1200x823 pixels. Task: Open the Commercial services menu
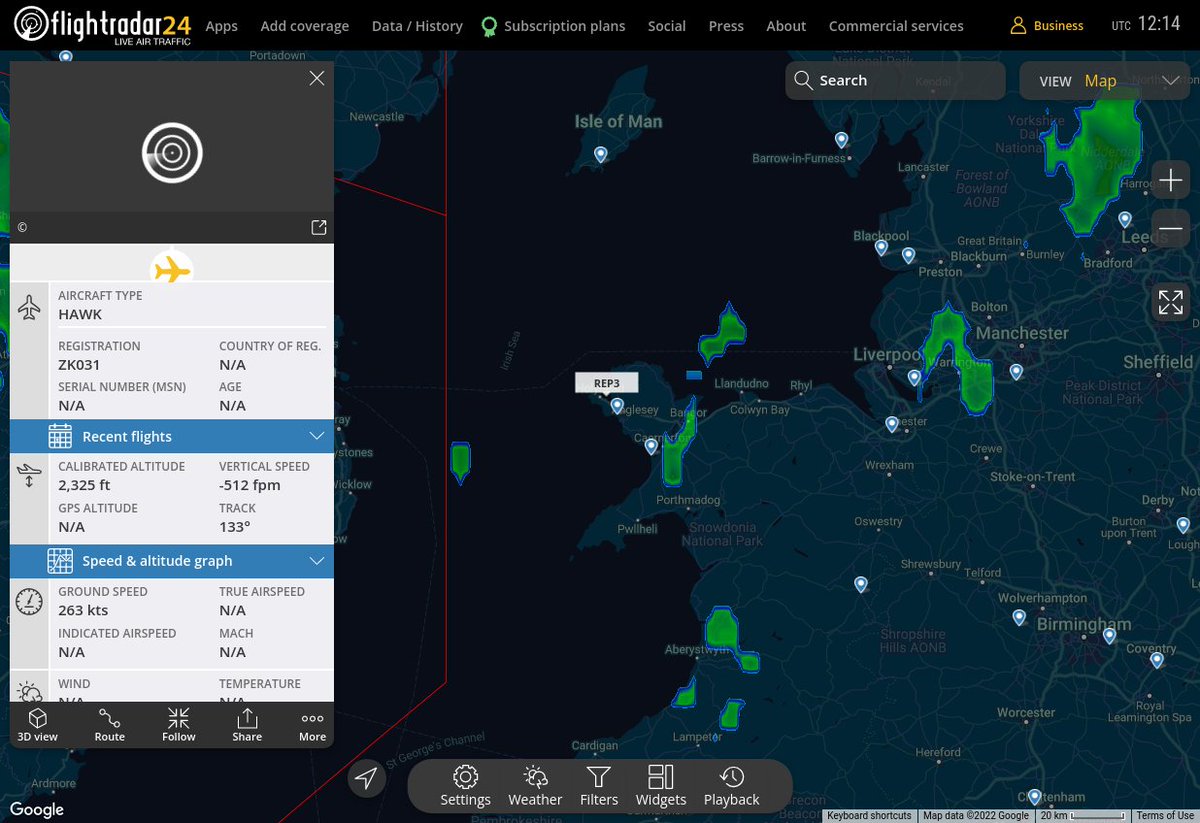(x=895, y=25)
